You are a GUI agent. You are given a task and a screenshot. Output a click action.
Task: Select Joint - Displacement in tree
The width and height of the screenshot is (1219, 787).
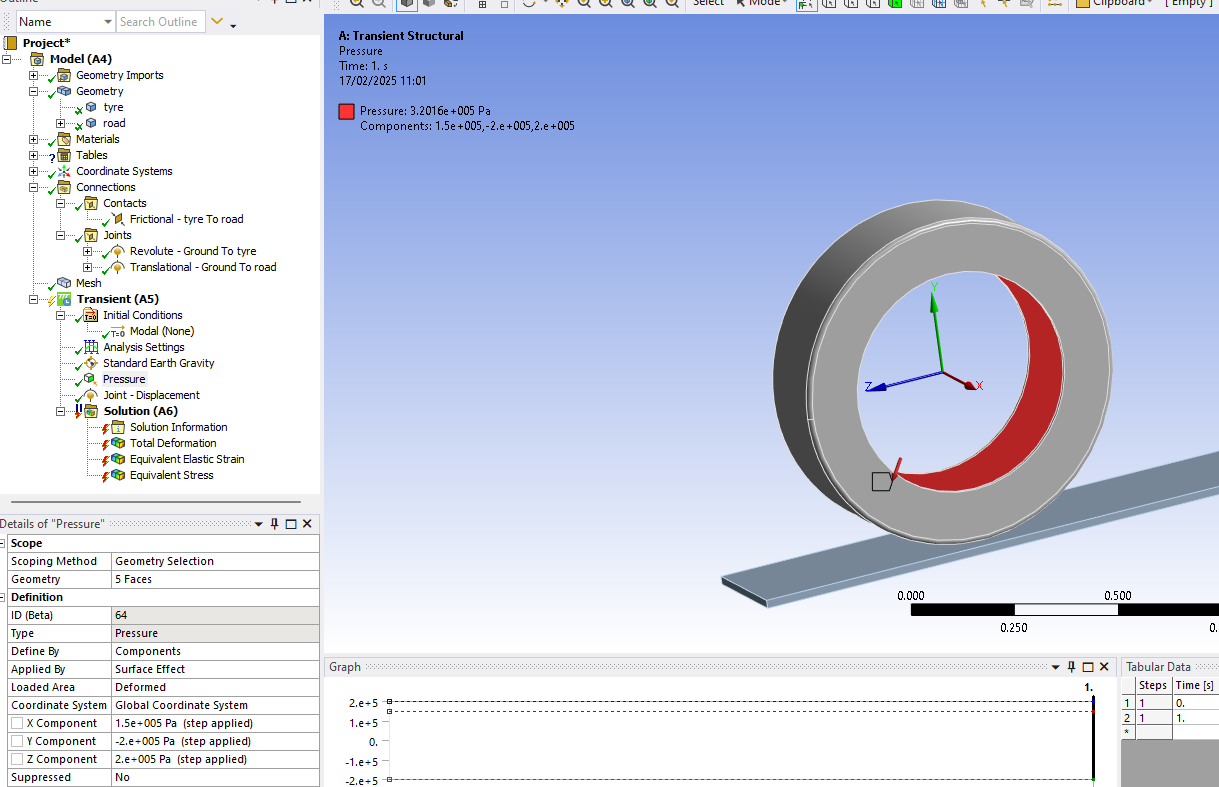point(151,395)
